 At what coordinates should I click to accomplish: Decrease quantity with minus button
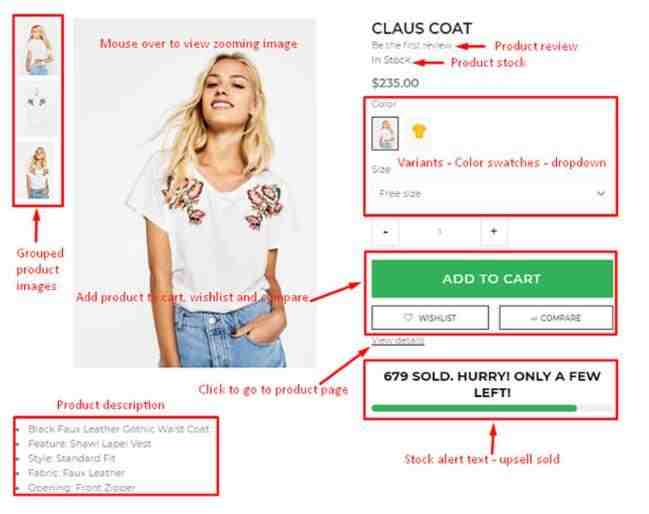386,232
